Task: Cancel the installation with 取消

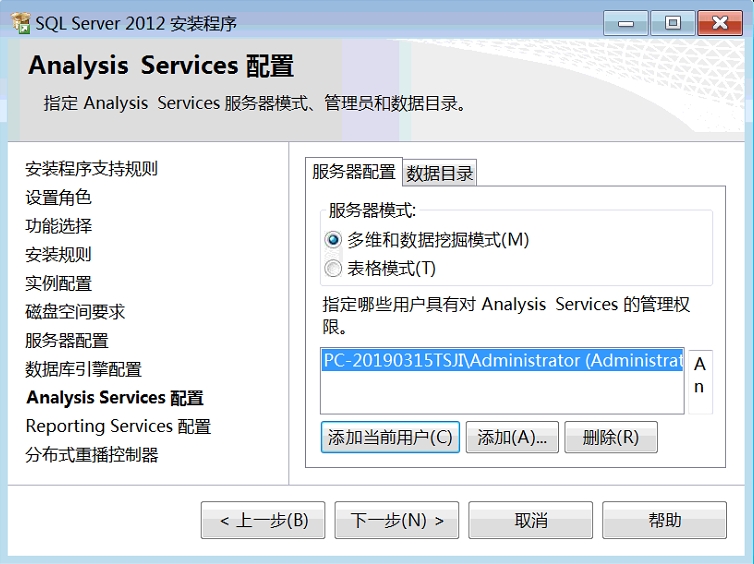Action: (531, 520)
